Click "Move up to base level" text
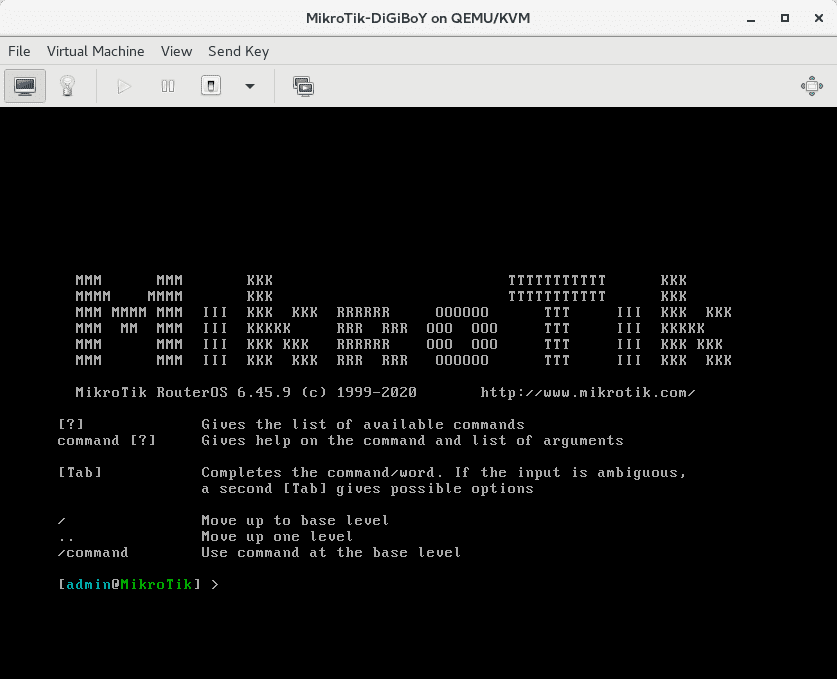This screenshot has width=837, height=679. pyautogui.click(x=295, y=520)
